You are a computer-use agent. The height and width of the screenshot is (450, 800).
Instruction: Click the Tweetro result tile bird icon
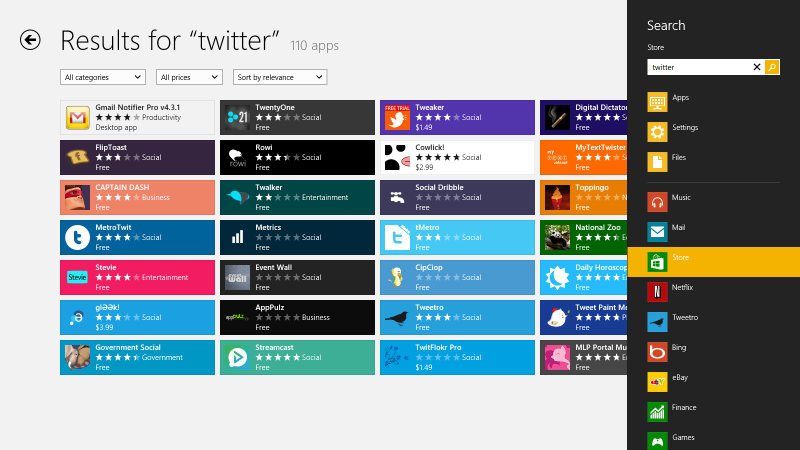coord(397,317)
